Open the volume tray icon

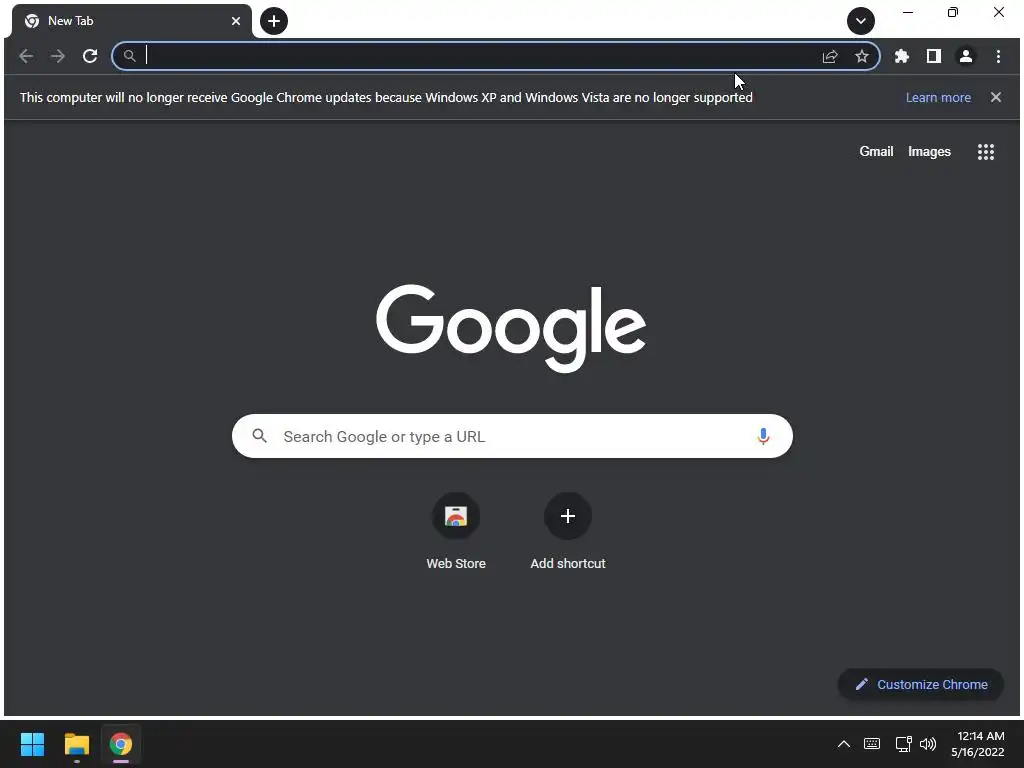pyautogui.click(x=928, y=744)
